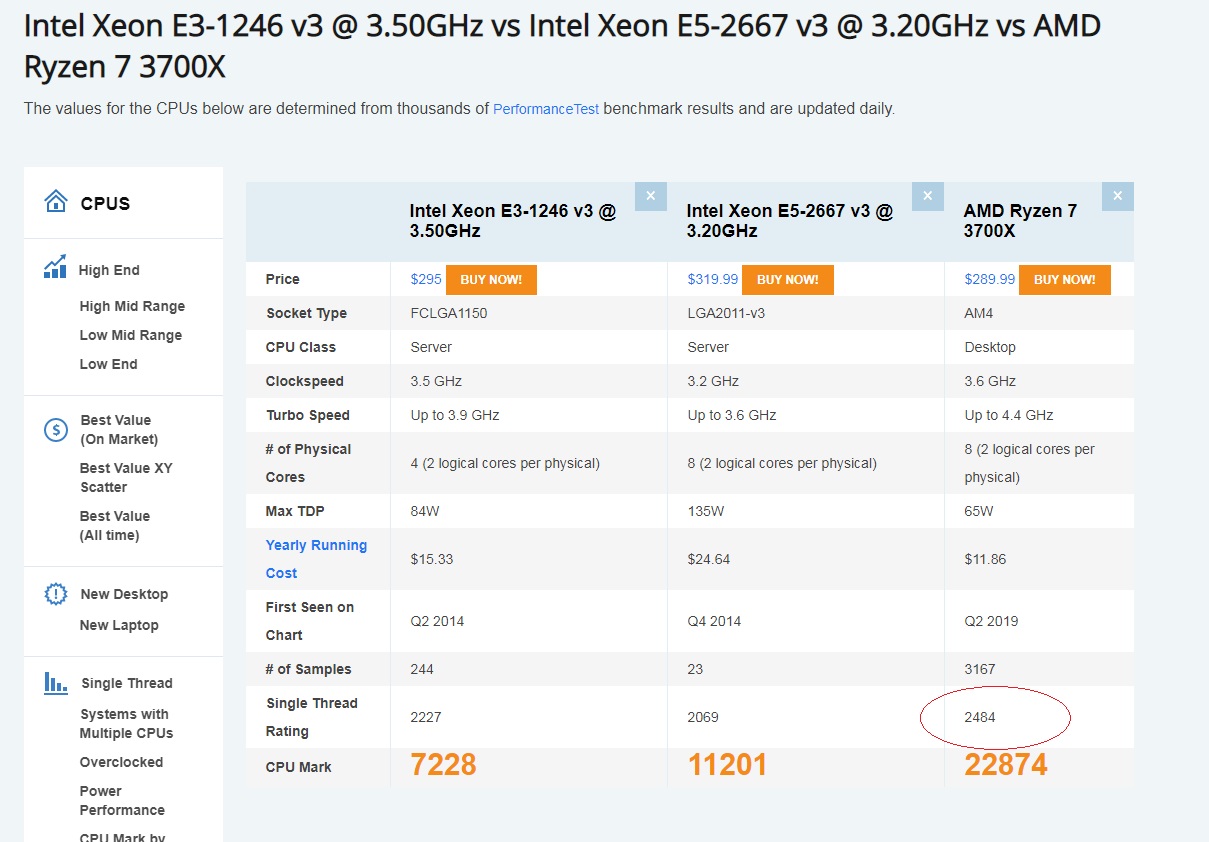Select High End in the sidebar
1209x842 pixels.
pos(109,270)
